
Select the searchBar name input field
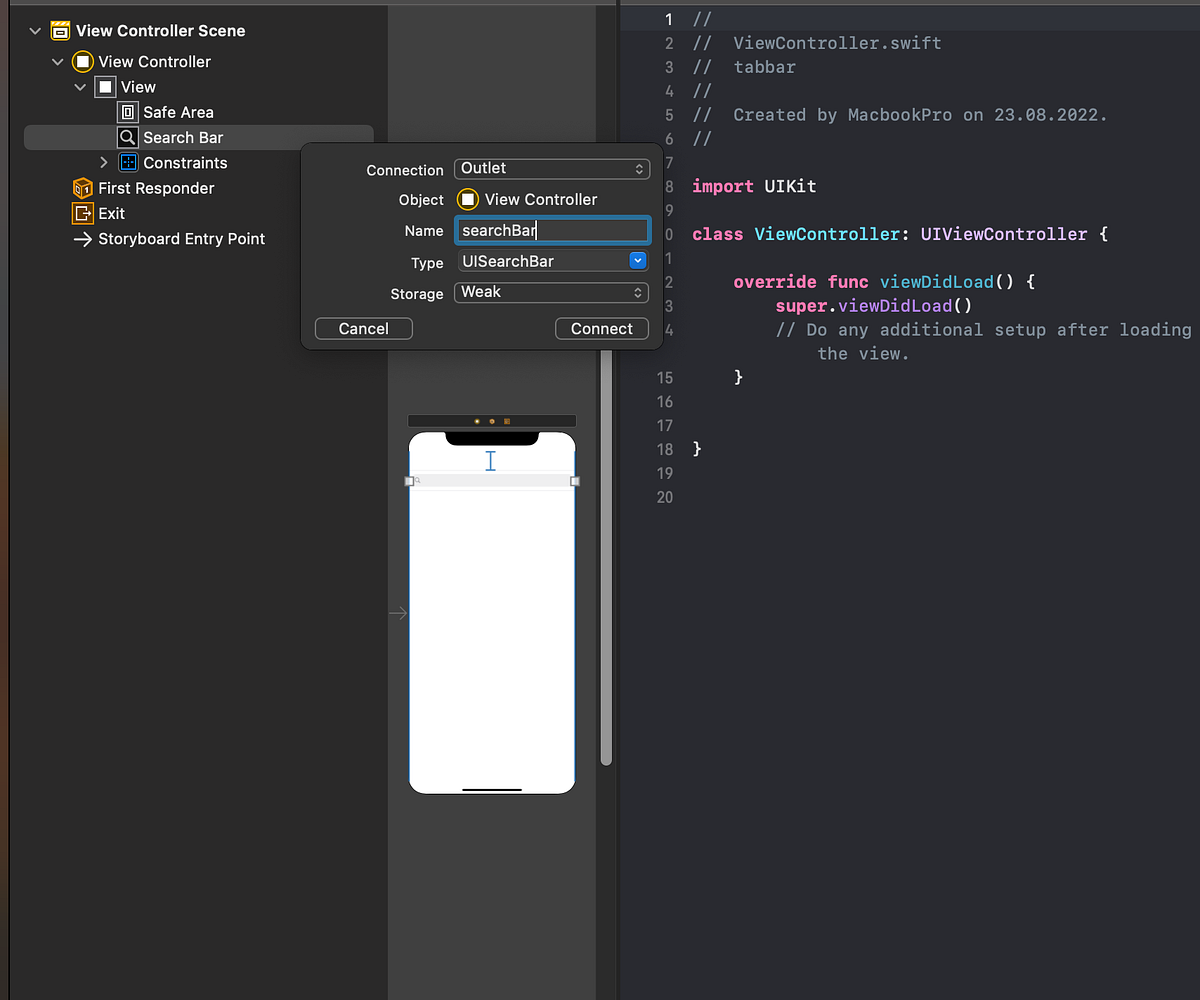click(x=552, y=230)
